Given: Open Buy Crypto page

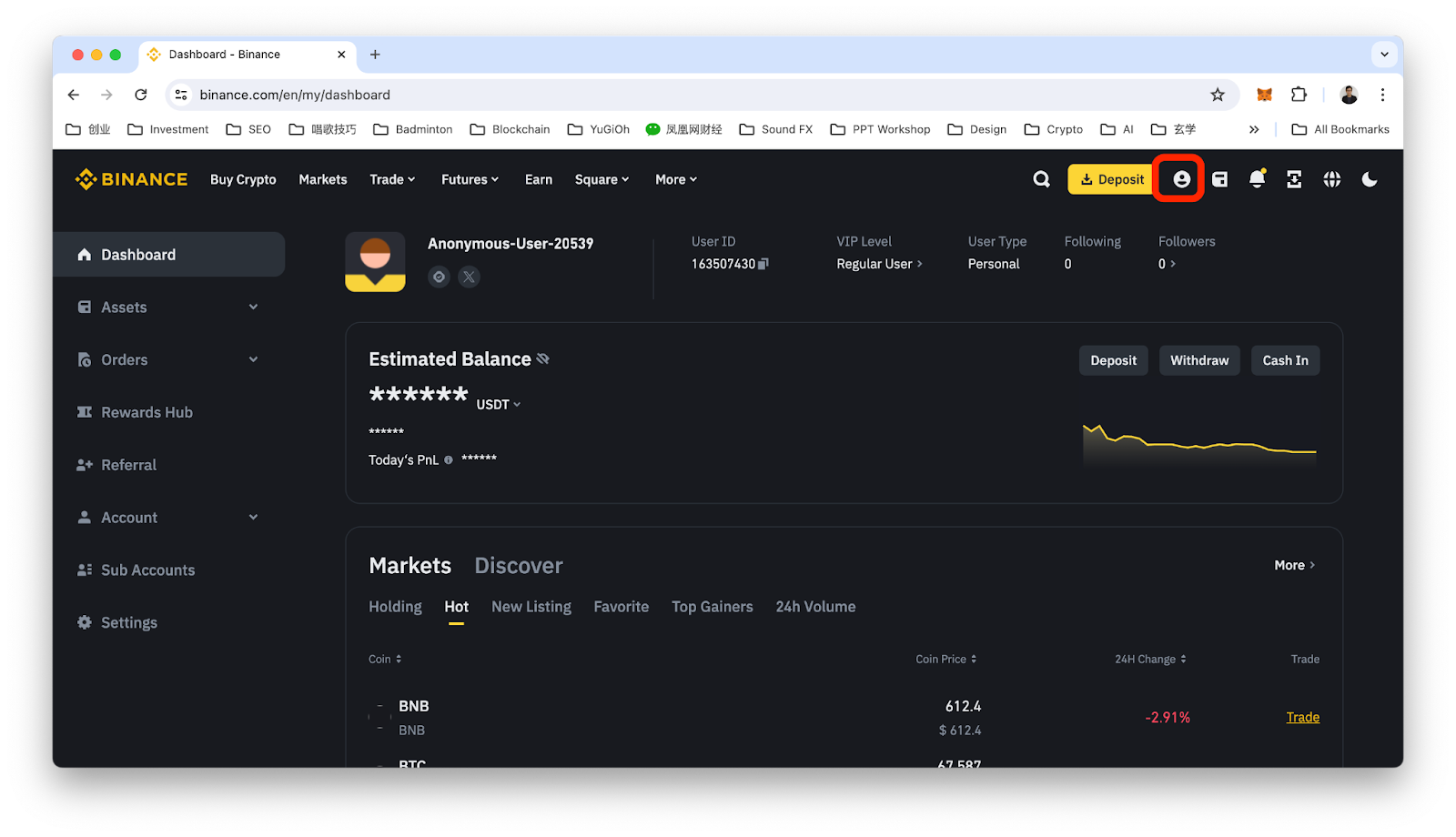Looking at the screenshot, I should pos(243,179).
